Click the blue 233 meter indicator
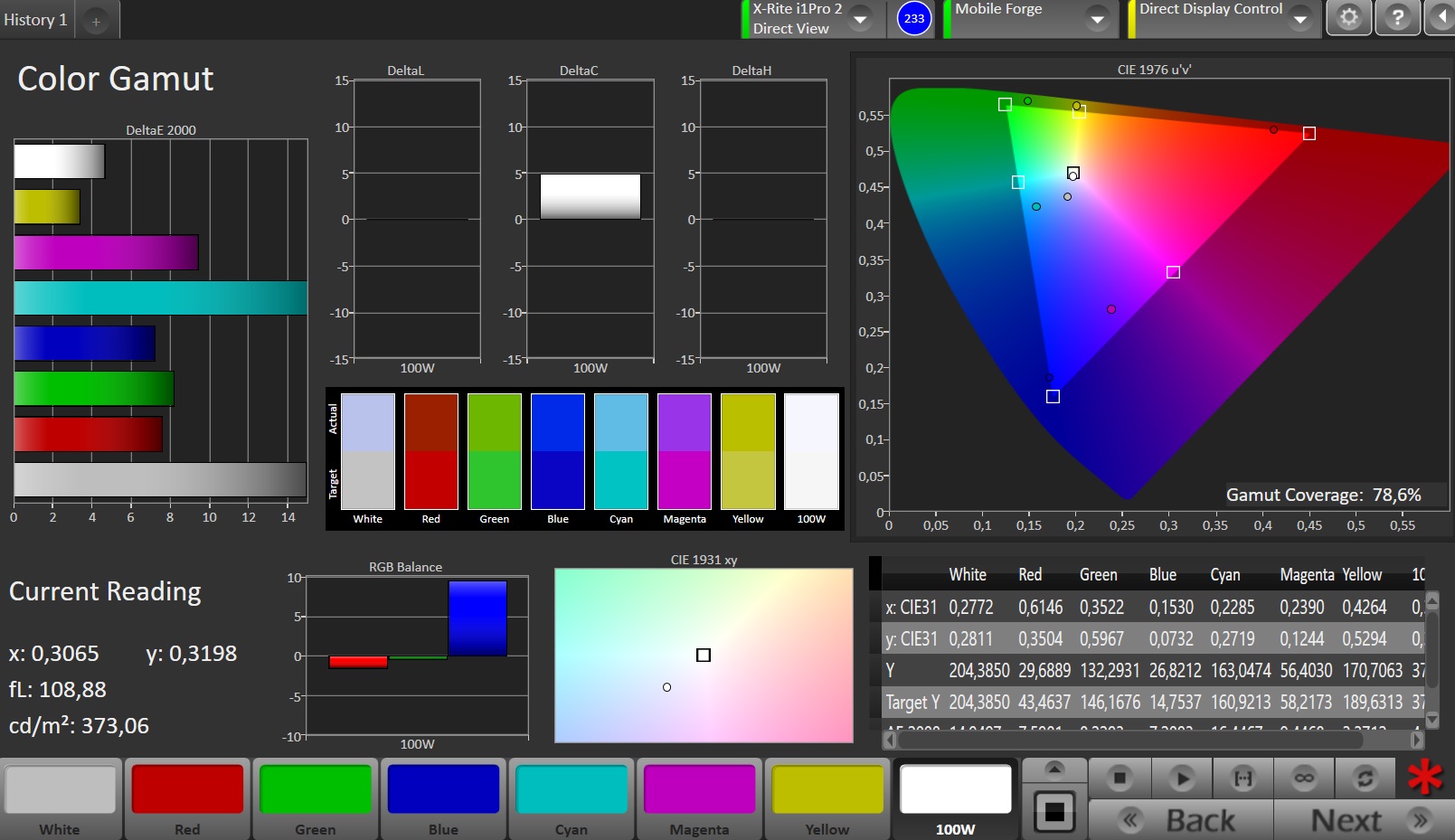Image resolution: width=1455 pixels, height=840 pixels. click(x=914, y=19)
